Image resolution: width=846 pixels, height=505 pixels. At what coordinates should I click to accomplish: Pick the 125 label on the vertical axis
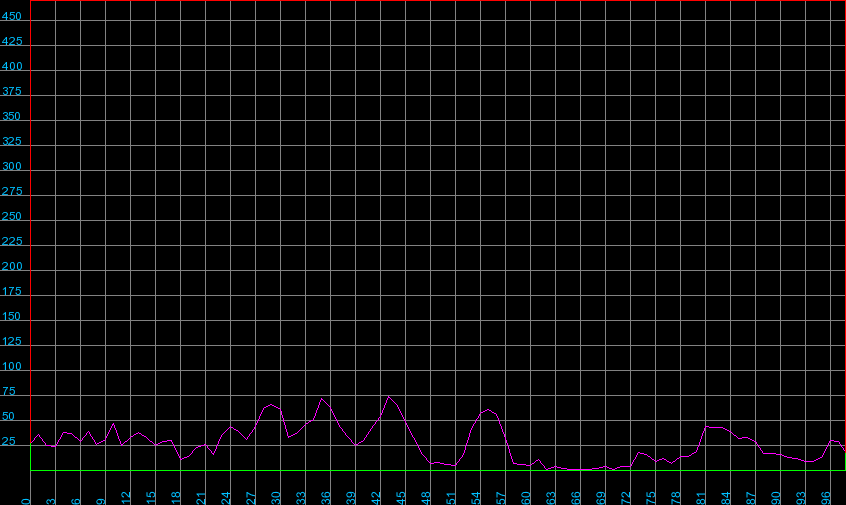click(11, 341)
